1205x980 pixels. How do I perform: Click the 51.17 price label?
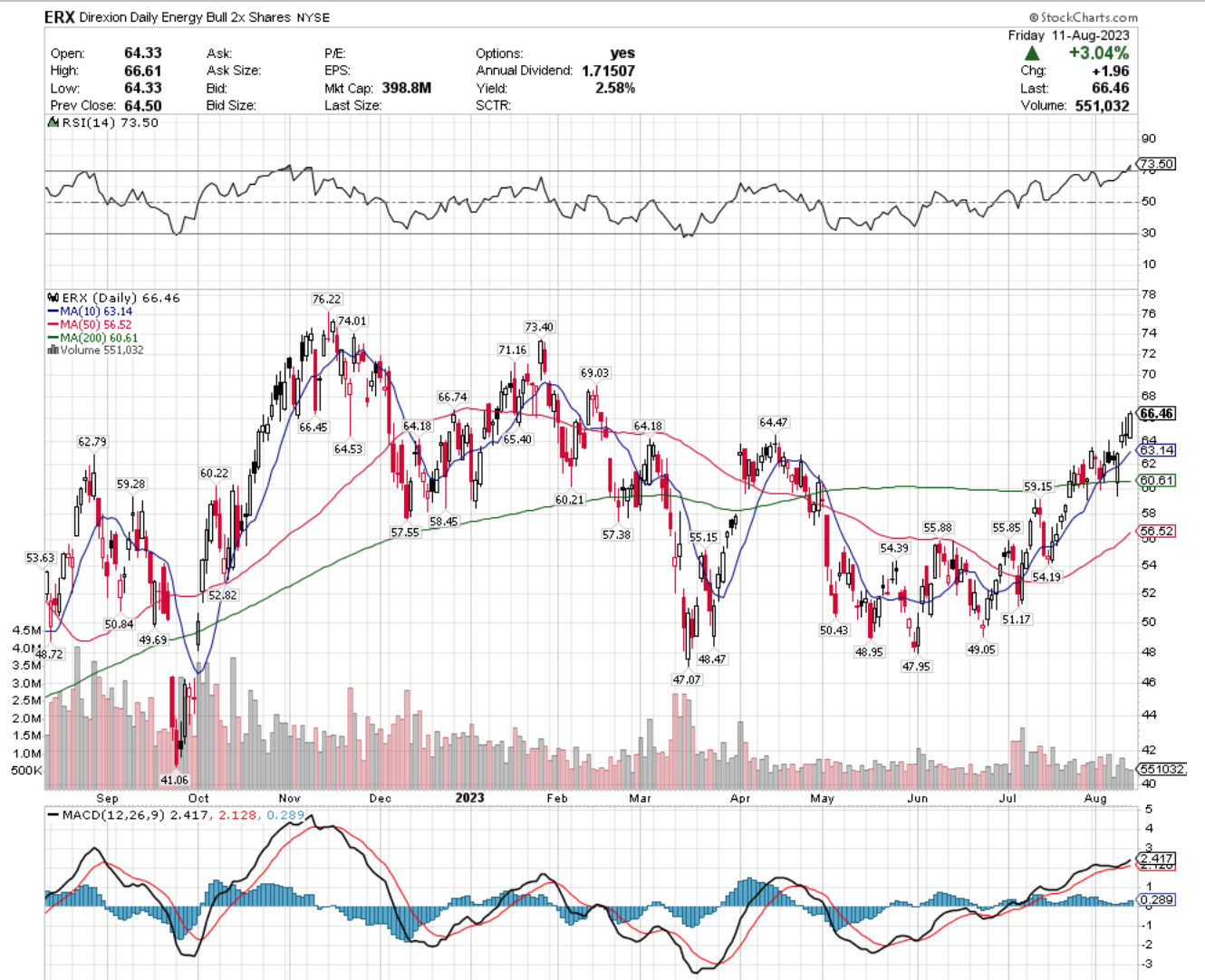point(1017,620)
